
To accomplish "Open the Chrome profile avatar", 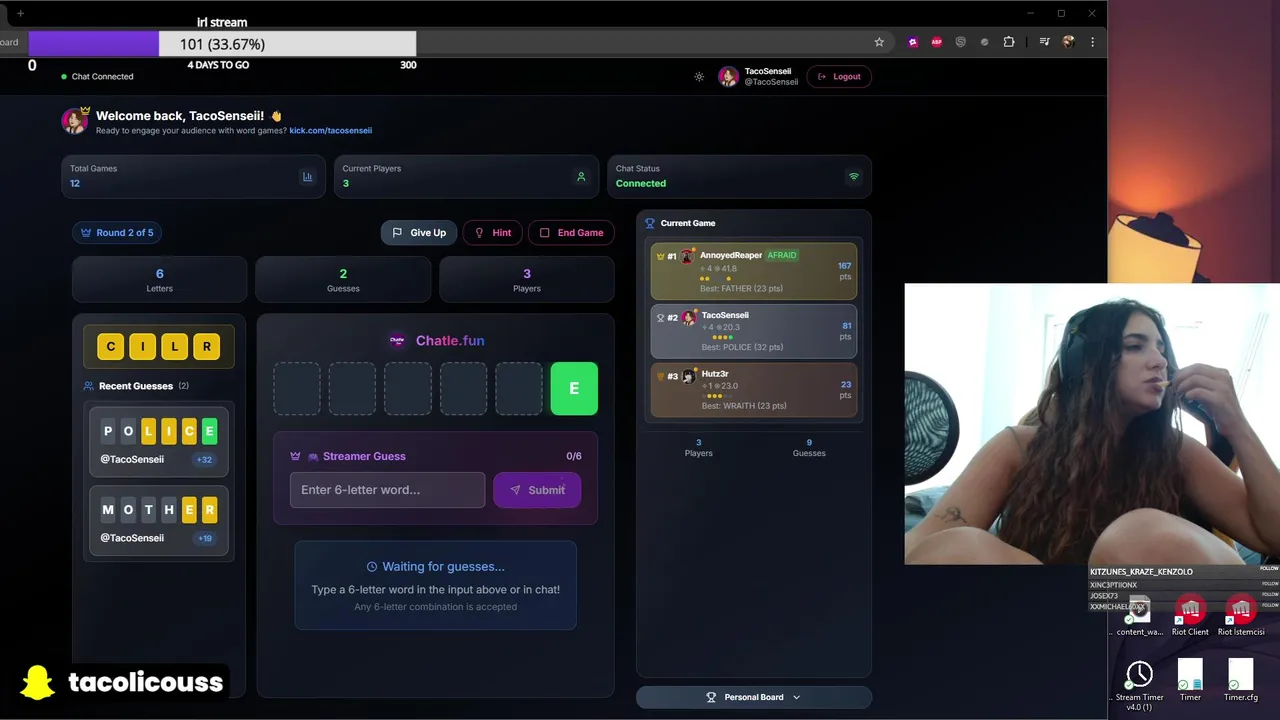I will coord(1068,42).
